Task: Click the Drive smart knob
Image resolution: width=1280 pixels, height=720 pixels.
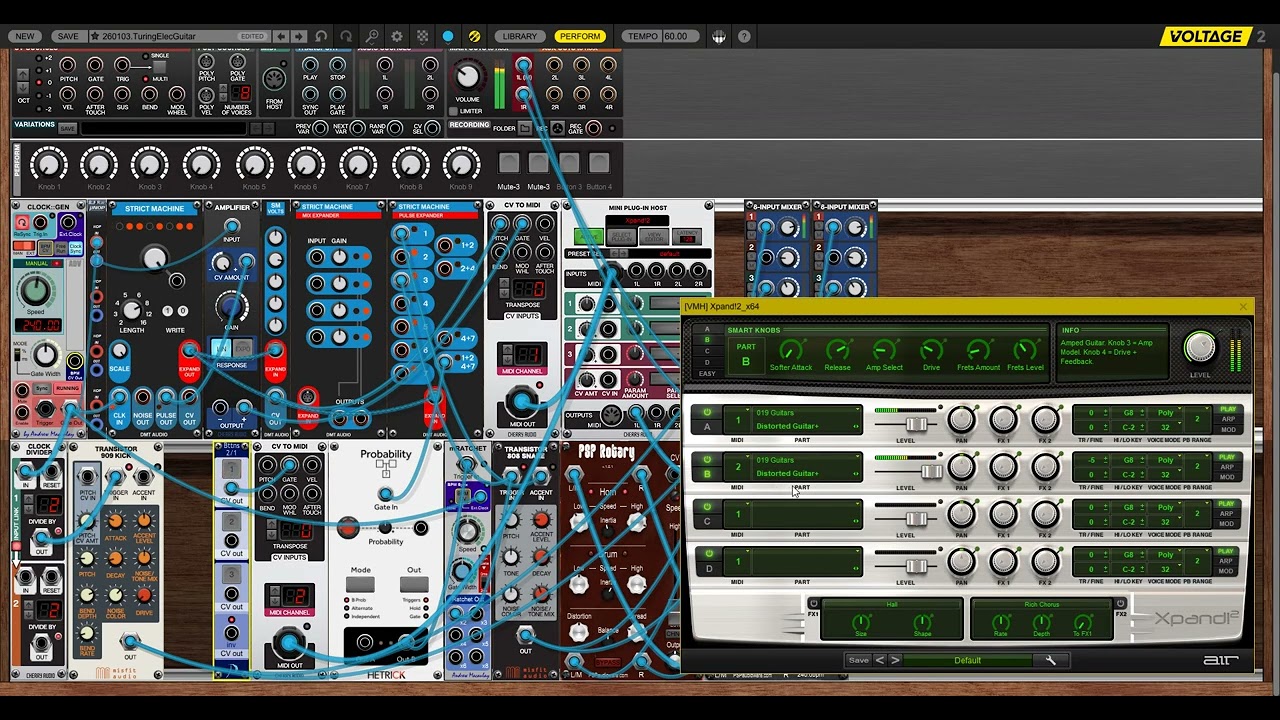Action: point(931,350)
